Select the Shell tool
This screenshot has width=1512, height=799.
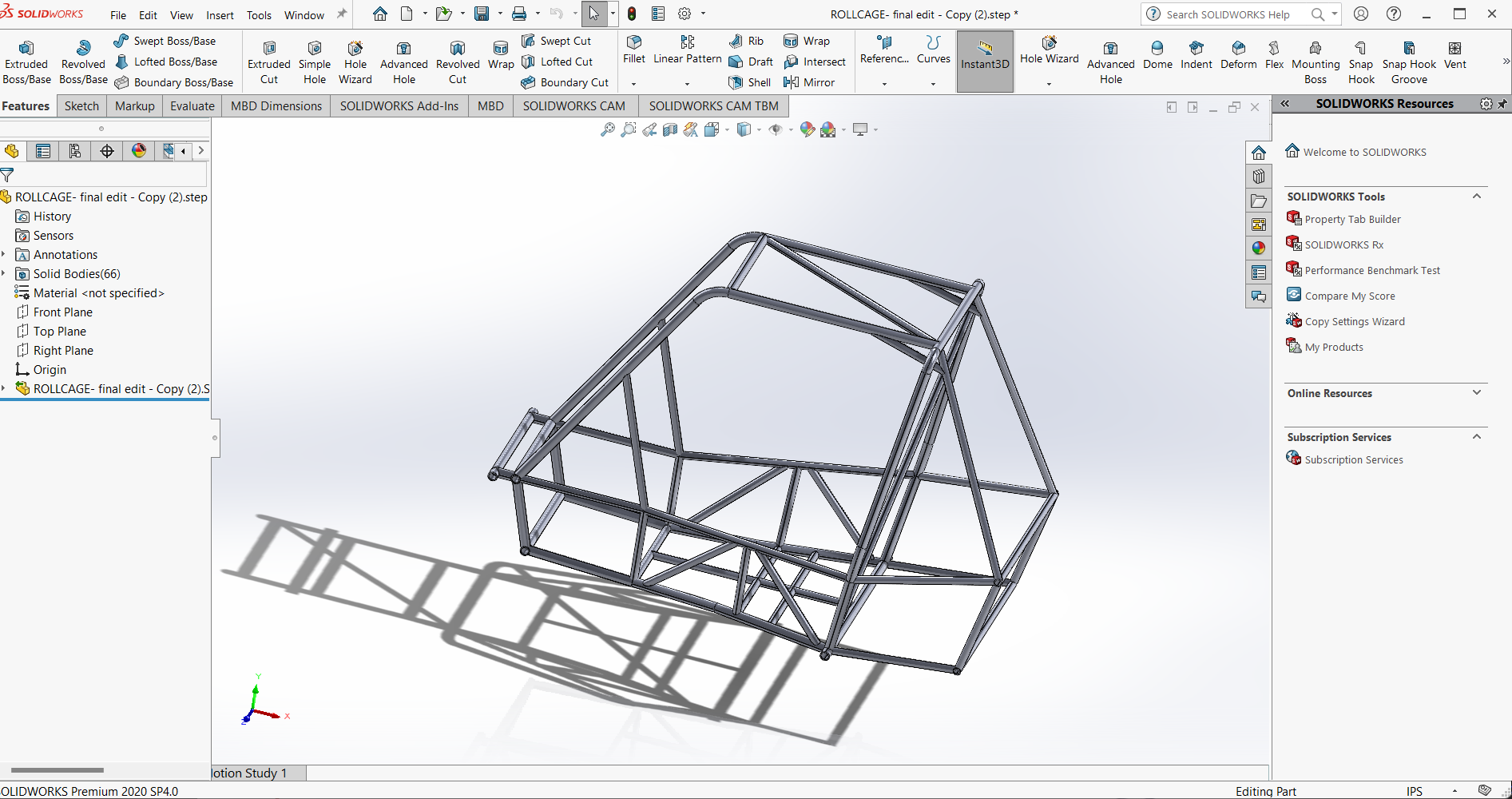pos(750,82)
